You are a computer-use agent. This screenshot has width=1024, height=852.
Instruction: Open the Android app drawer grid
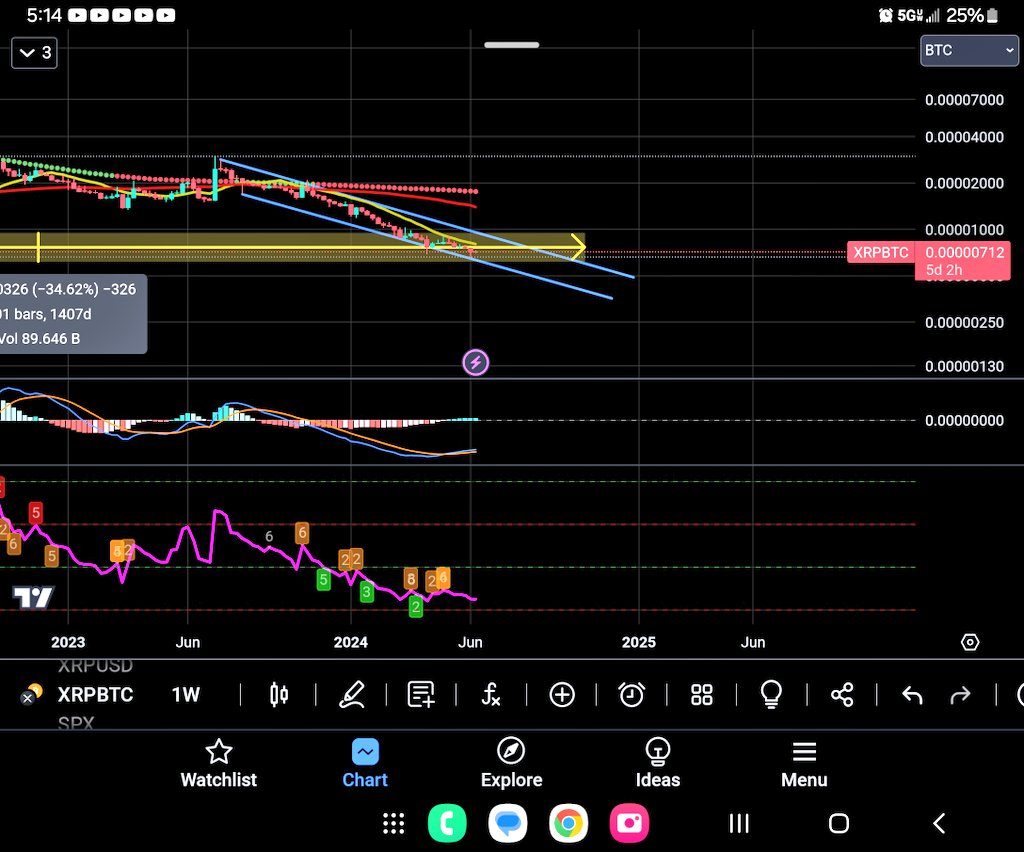(393, 823)
